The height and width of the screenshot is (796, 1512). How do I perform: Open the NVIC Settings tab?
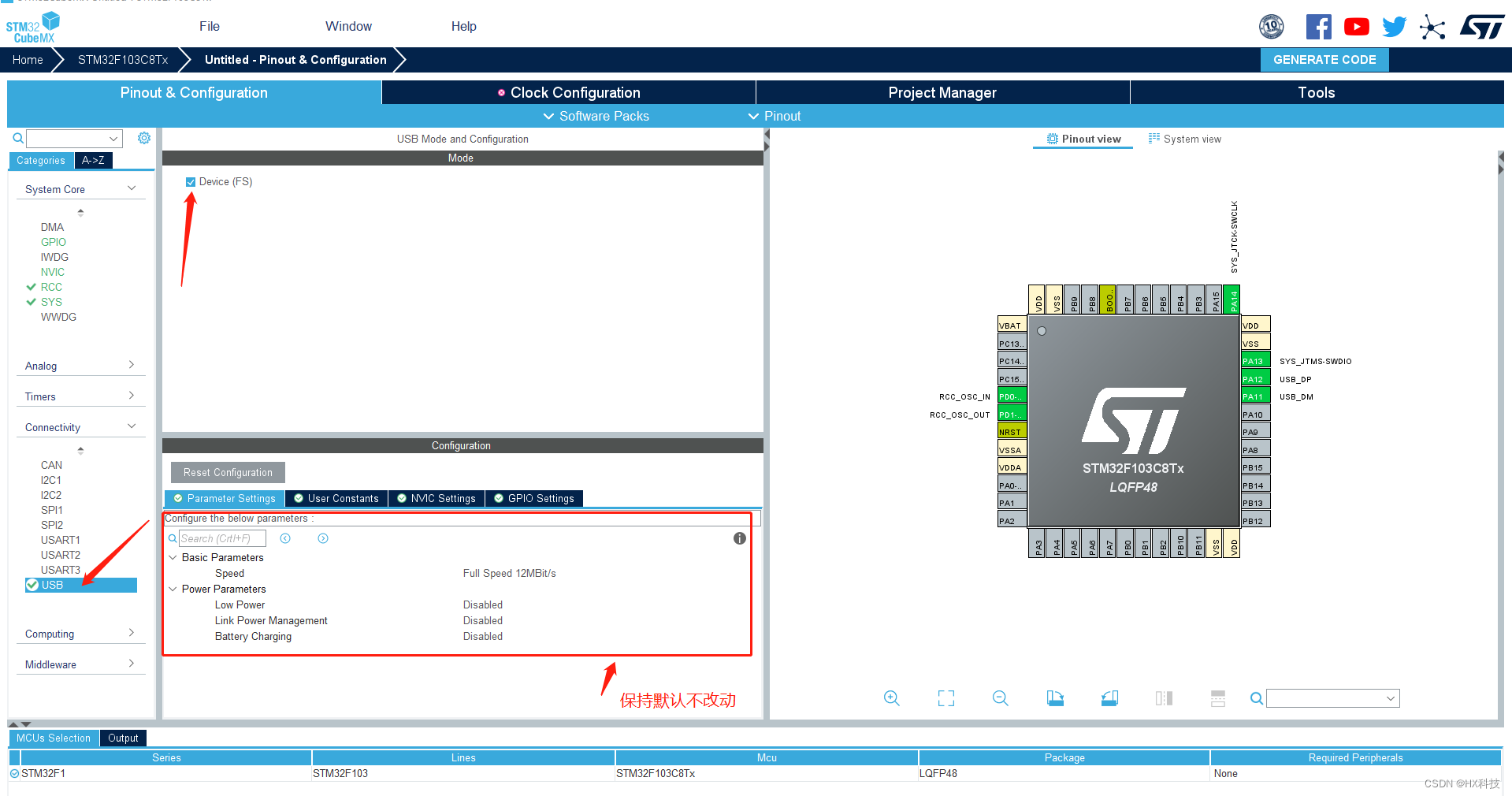point(437,498)
